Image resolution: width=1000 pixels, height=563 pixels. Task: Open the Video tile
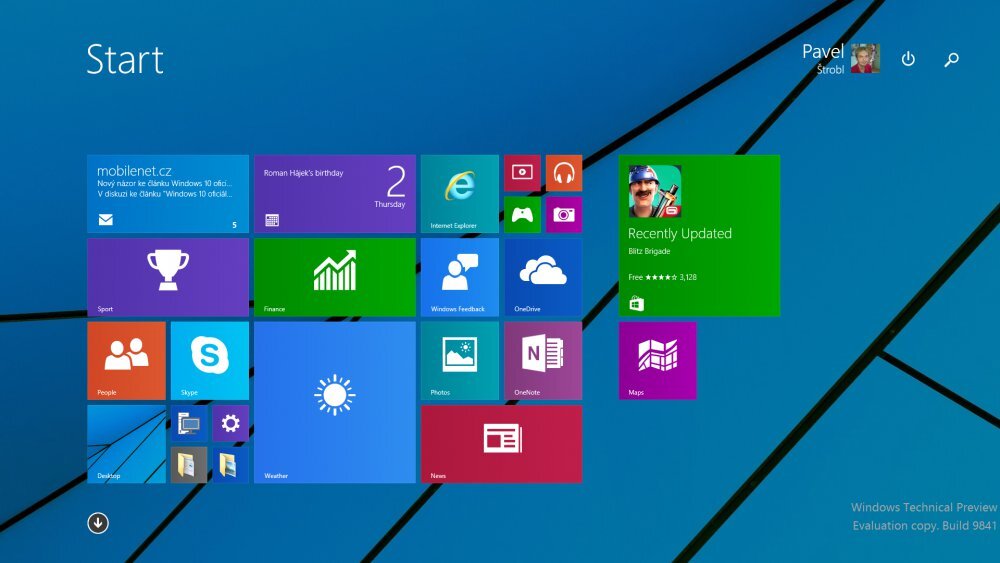[x=522, y=173]
